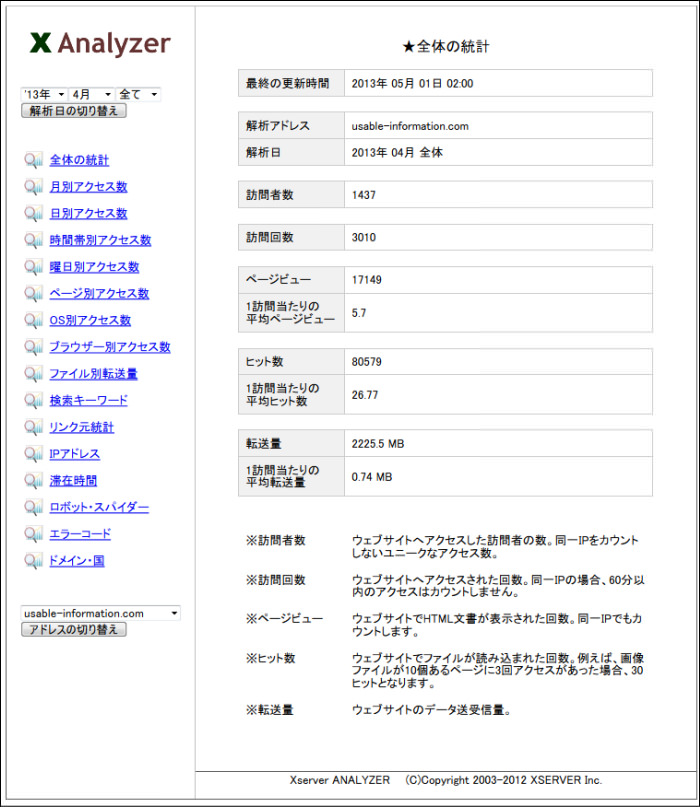Click the ※ページビュー note label
Viewport: 700px width, 807px height.
(x=284, y=619)
